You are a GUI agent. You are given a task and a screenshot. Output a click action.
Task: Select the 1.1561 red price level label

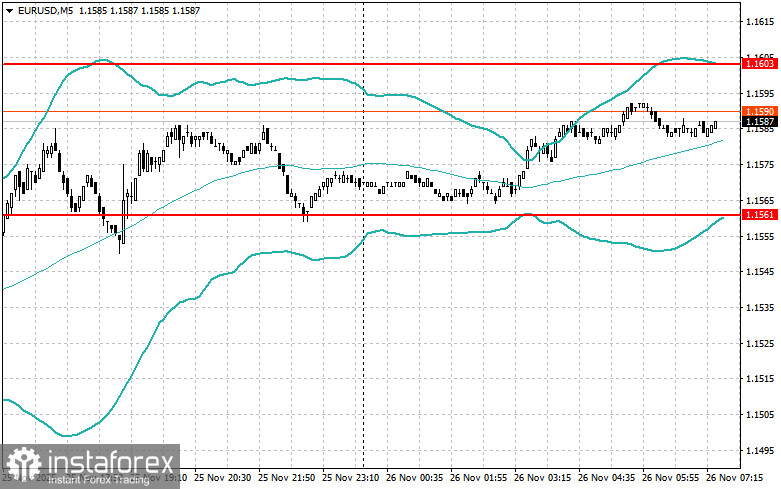coord(760,215)
